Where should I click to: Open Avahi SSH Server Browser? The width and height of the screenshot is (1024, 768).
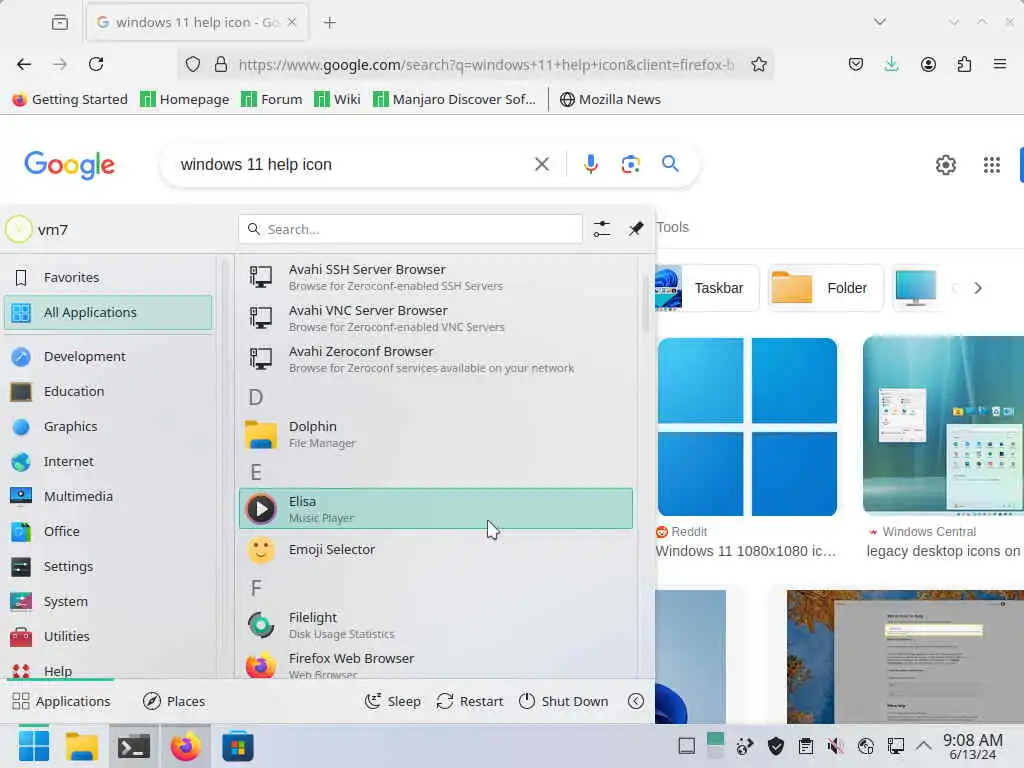point(436,277)
